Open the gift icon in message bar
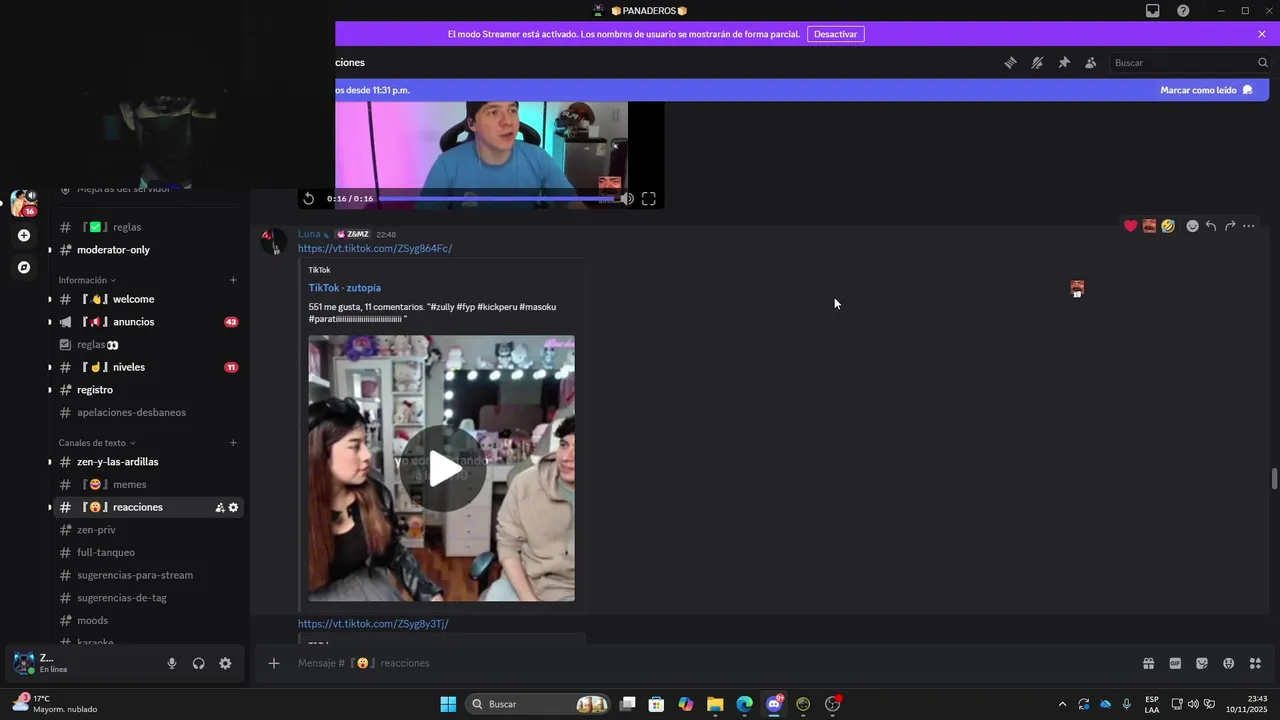The height and width of the screenshot is (720, 1280). pyautogui.click(x=1149, y=663)
